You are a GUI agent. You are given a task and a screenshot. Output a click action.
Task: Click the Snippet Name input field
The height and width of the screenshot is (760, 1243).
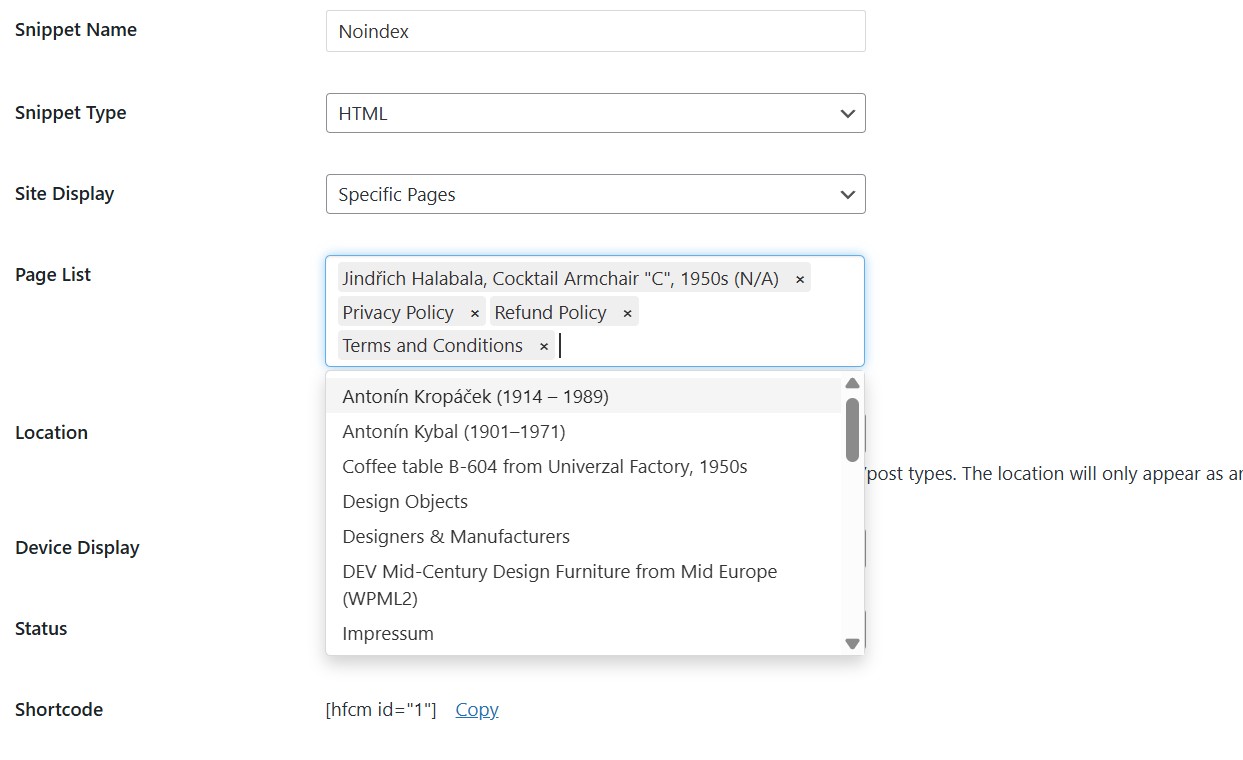tap(595, 31)
